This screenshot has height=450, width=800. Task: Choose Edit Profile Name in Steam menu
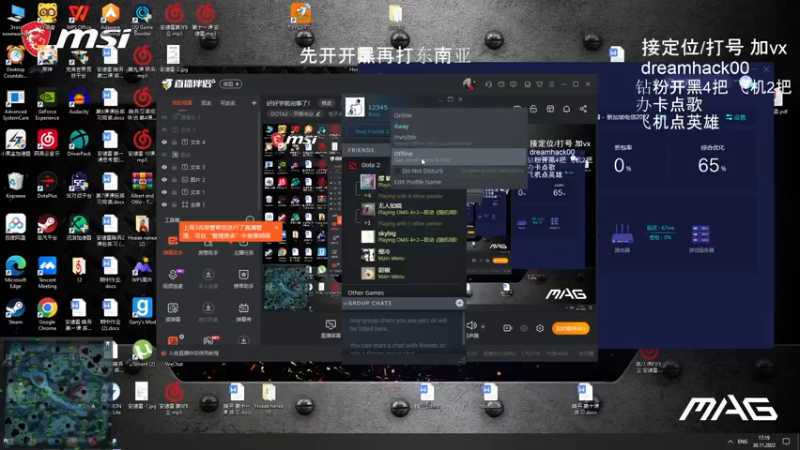(x=417, y=182)
